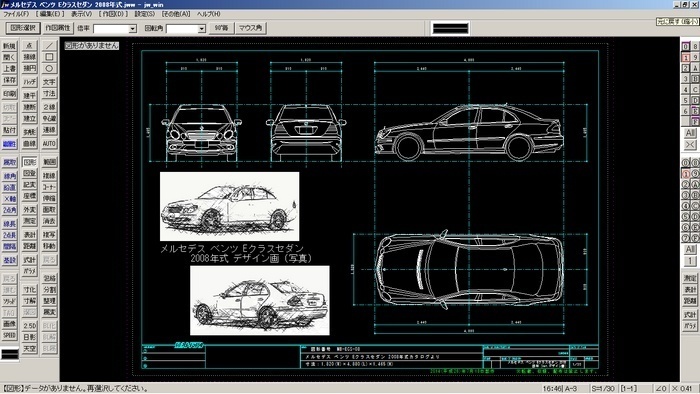Select the 分割 divide tool
Image resolution: width=700 pixels, height=394 pixels.
(x=49, y=290)
